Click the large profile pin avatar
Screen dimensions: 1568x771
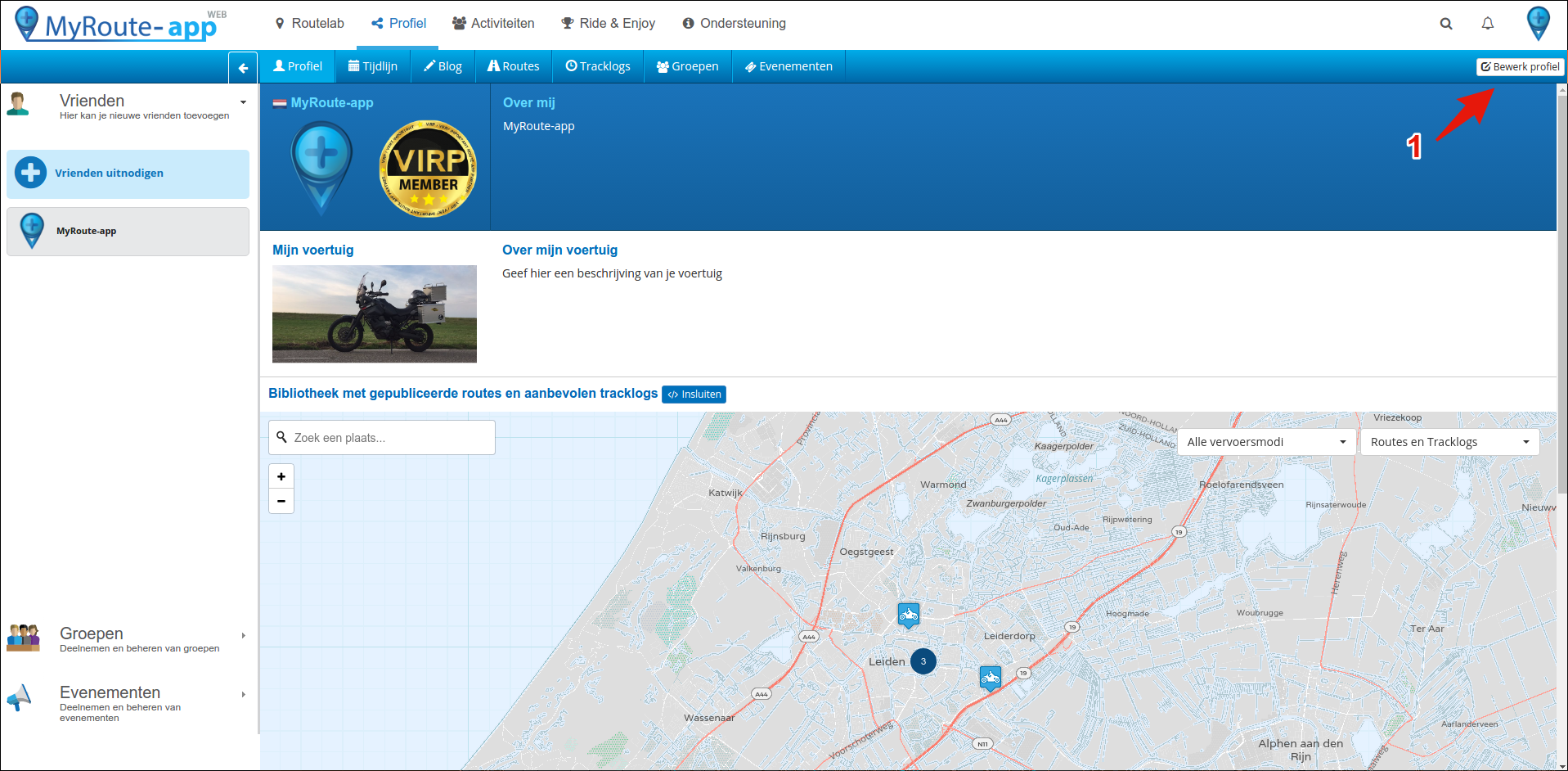pos(321,168)
